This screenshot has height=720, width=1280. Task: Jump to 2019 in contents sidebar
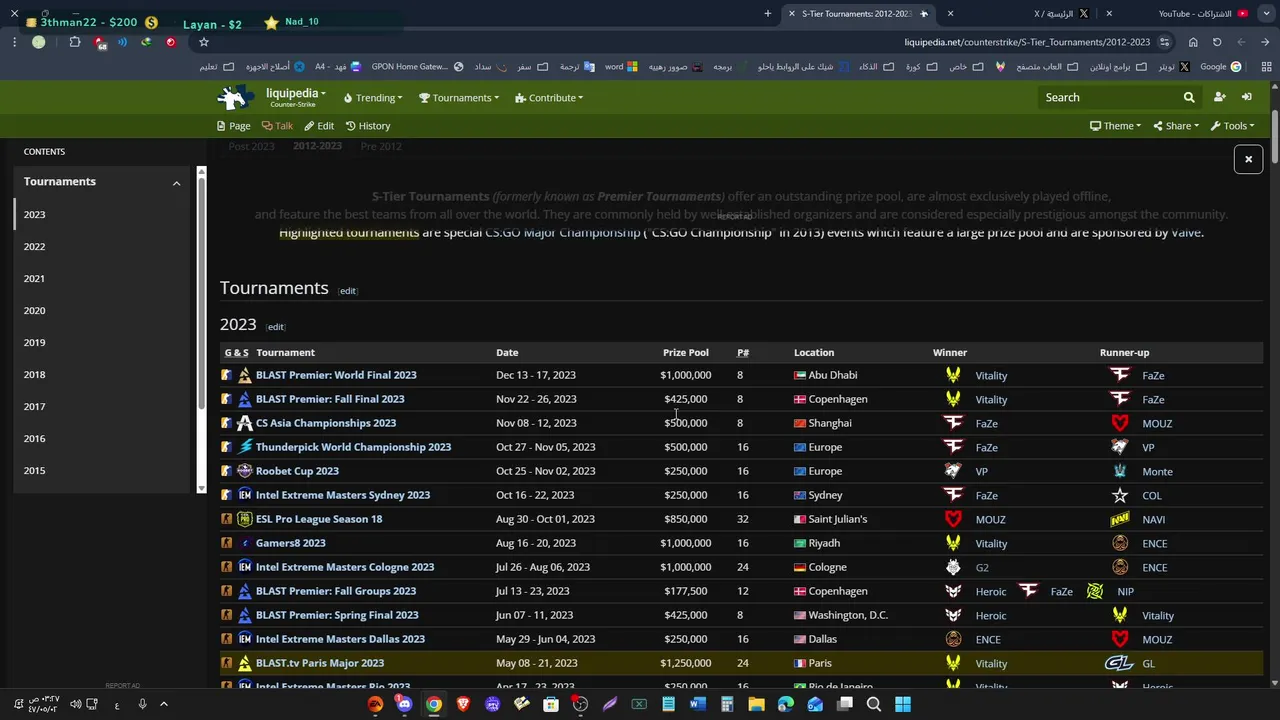(x=34, y=342)
